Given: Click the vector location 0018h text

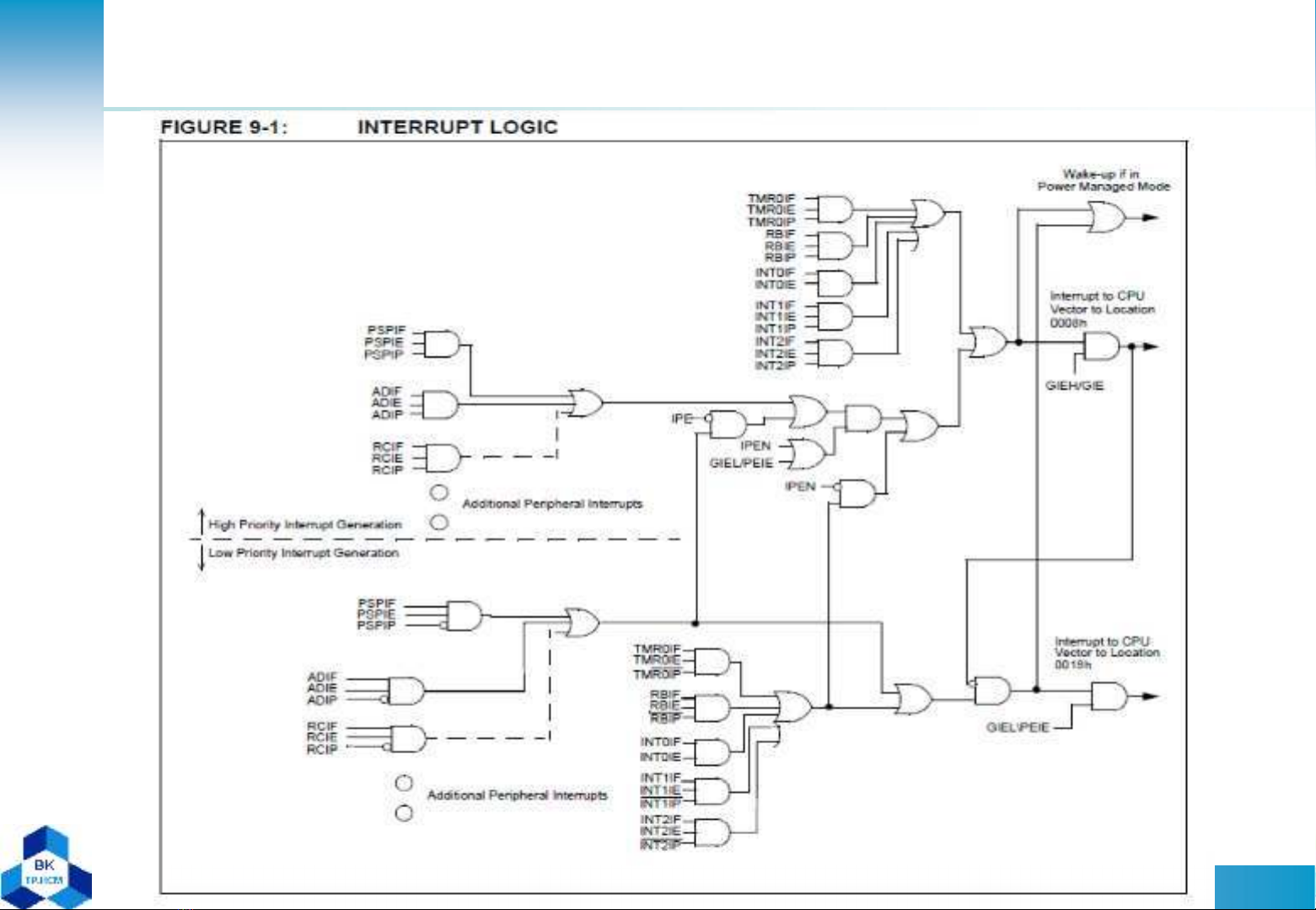Looking at the screenshot, I should click(x=1072, y=665).
